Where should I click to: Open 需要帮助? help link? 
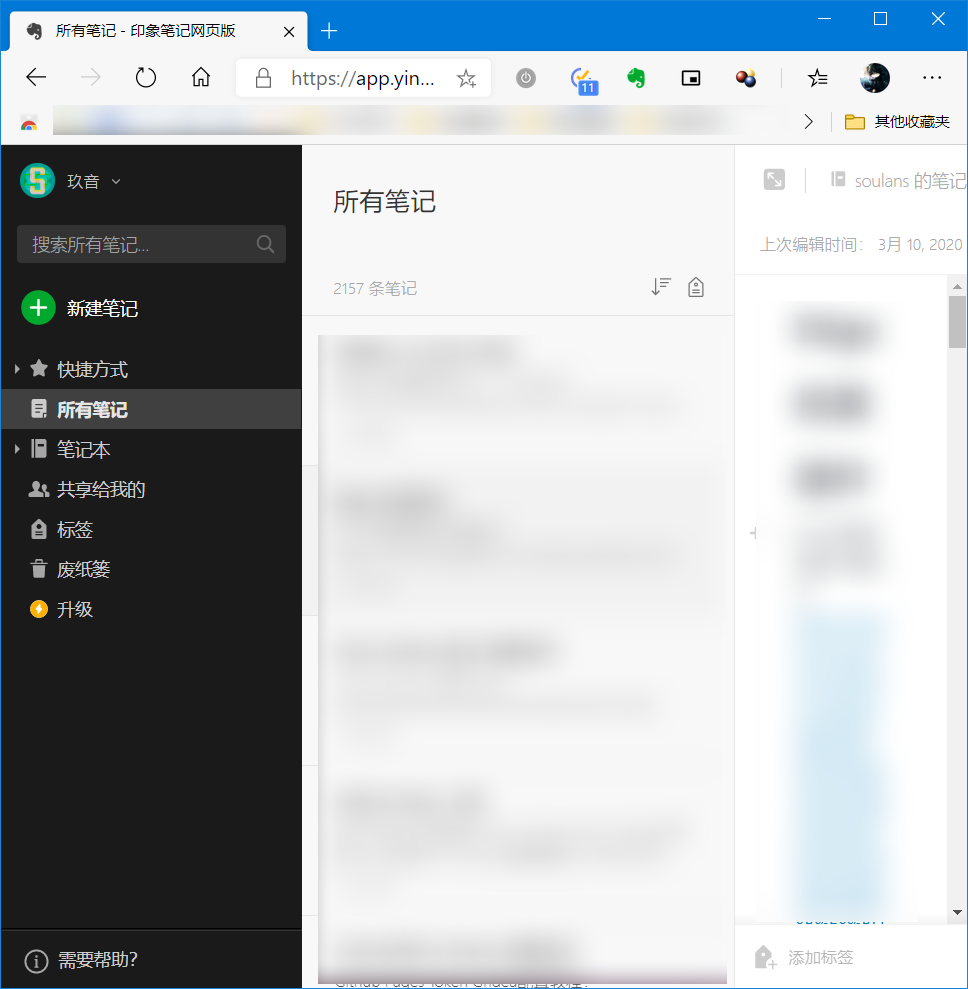[x=81, y=961]
